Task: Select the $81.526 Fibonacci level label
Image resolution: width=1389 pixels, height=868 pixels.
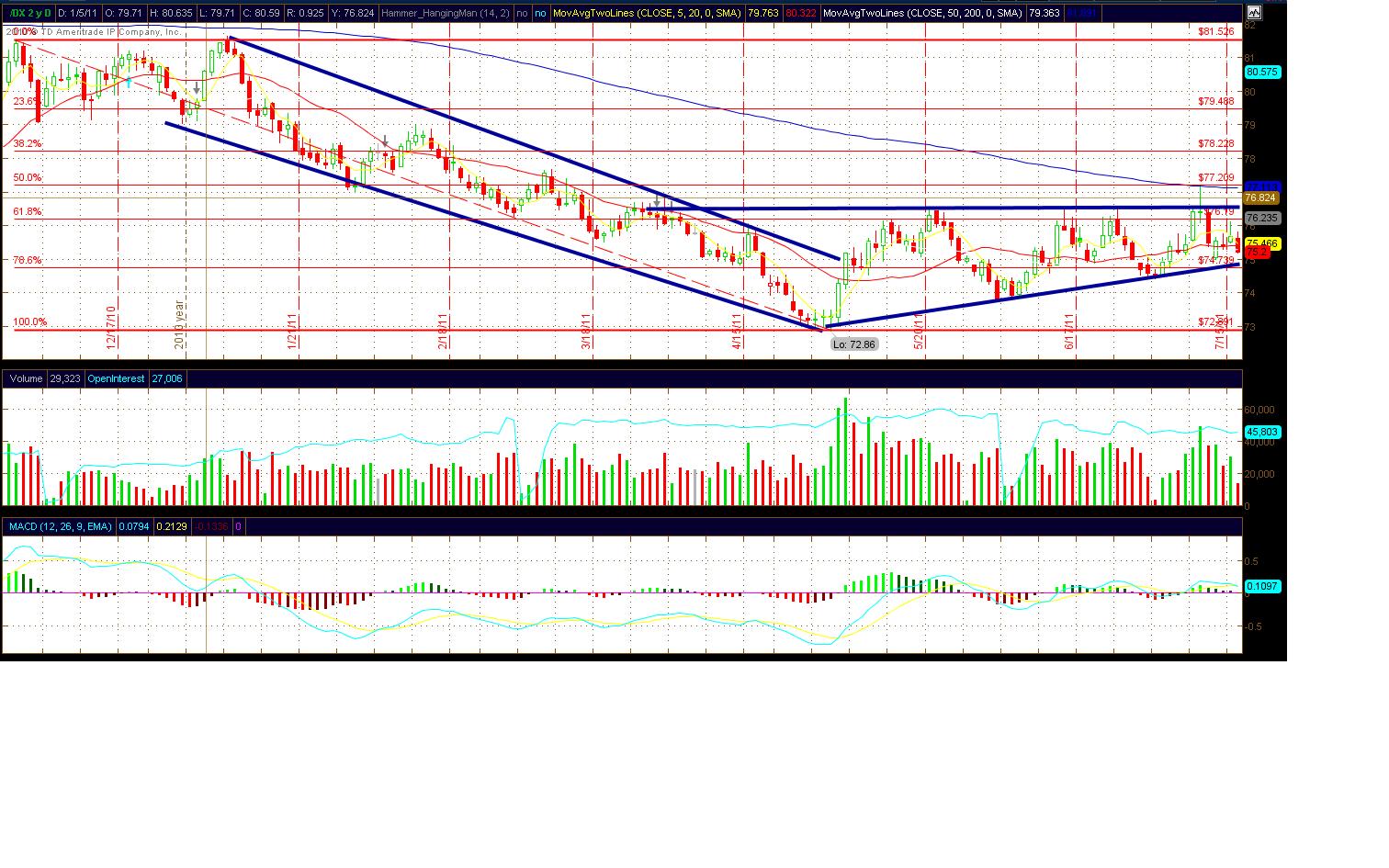Action: 1215,31
